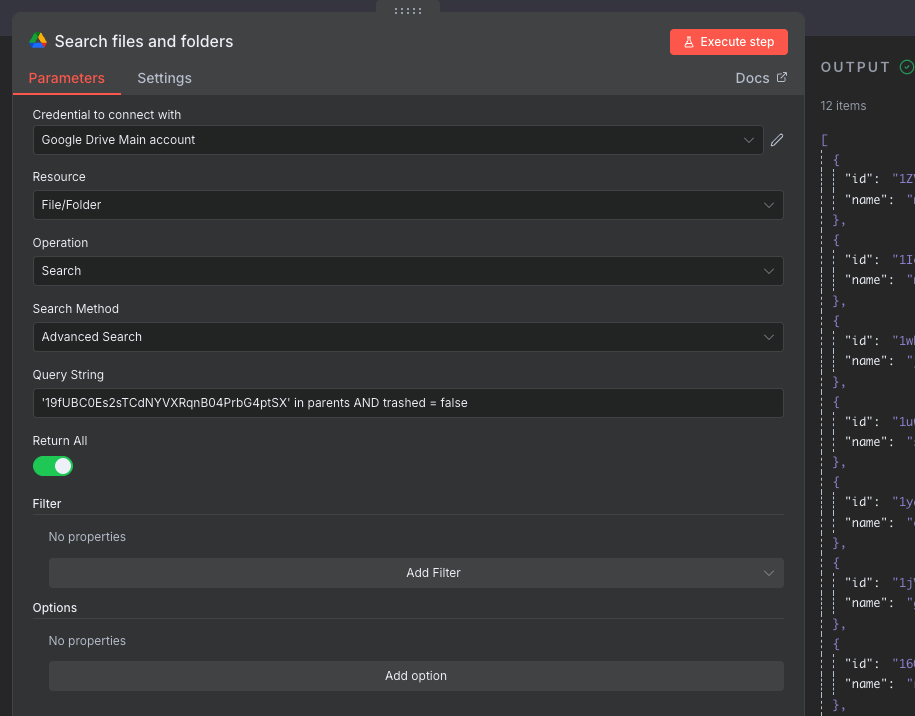The height and width of the screenshot is (716, 915).
Task: Open the Operation dropdown showing Search
Action: (x=407, y=271)
